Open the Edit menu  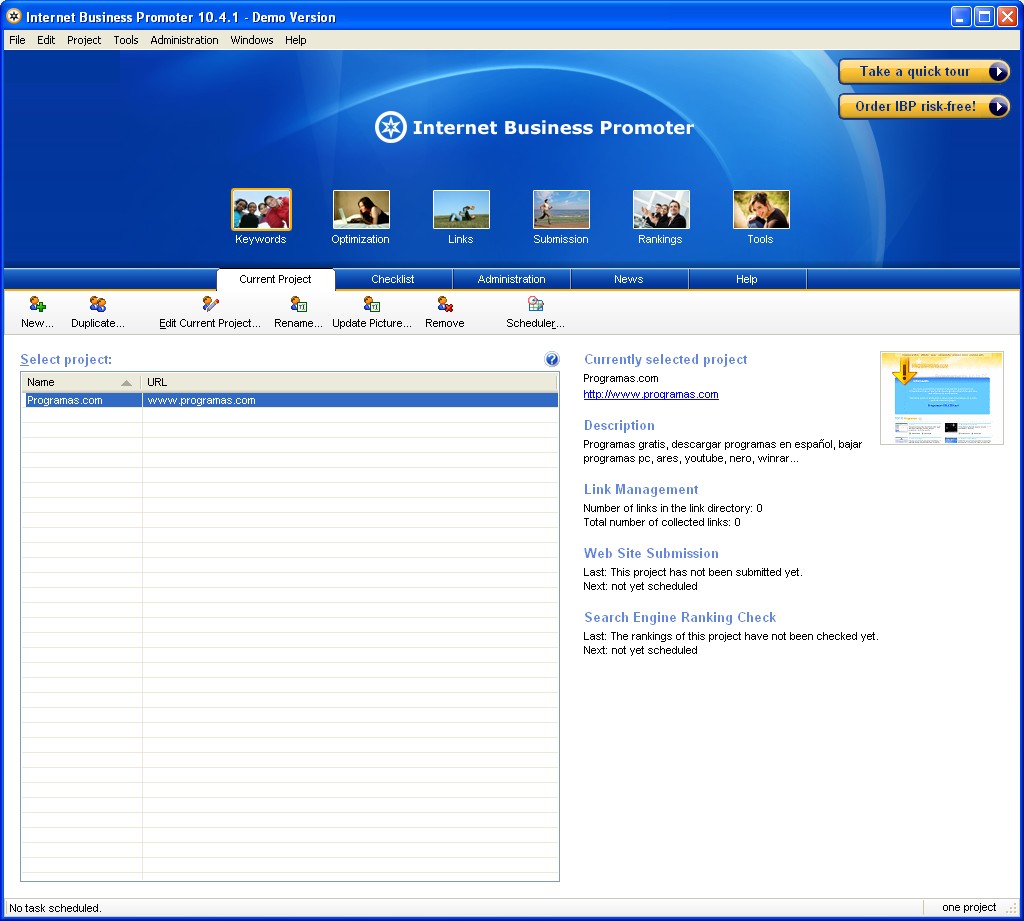click(x=46, y=40)
